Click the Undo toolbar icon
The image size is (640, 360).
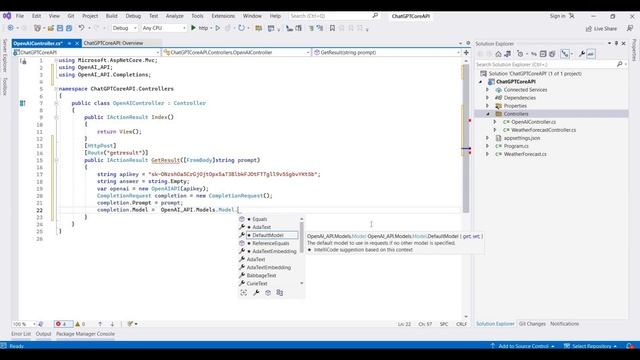point(81,28)
